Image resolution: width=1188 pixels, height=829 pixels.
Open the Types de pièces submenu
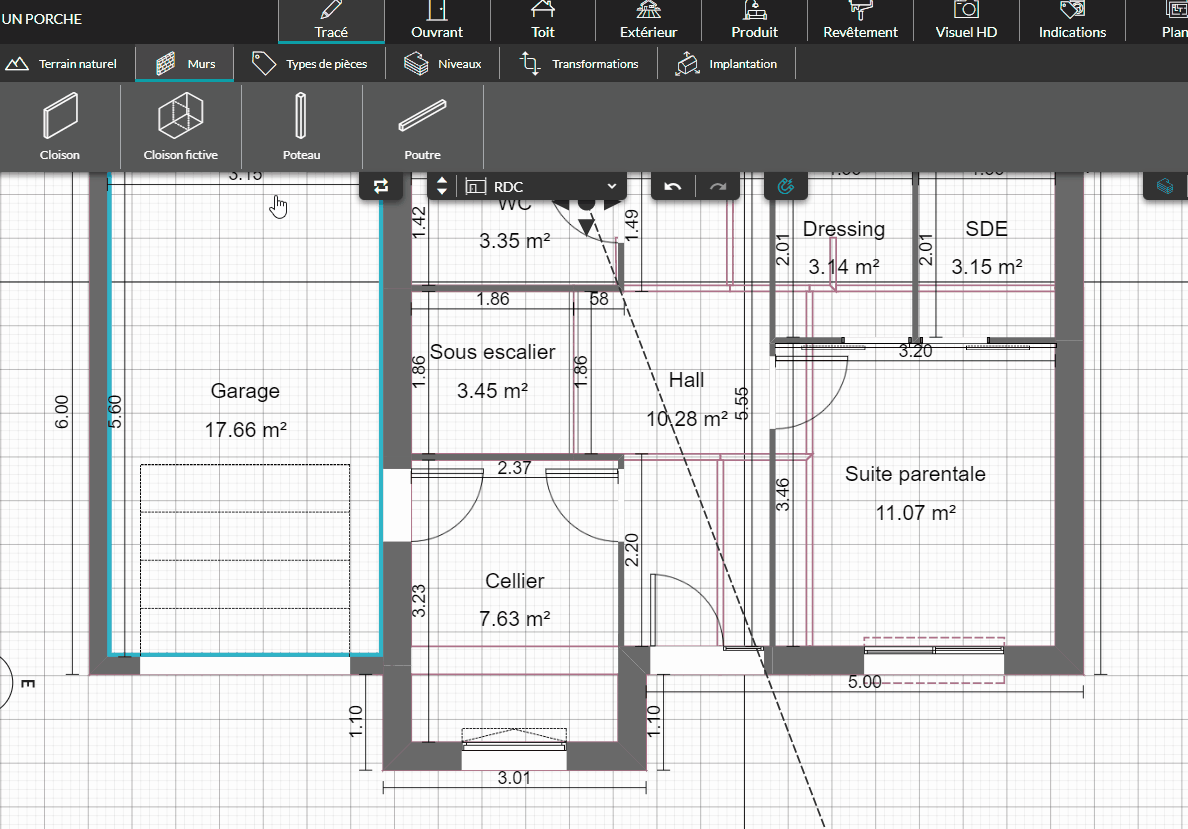310,64
